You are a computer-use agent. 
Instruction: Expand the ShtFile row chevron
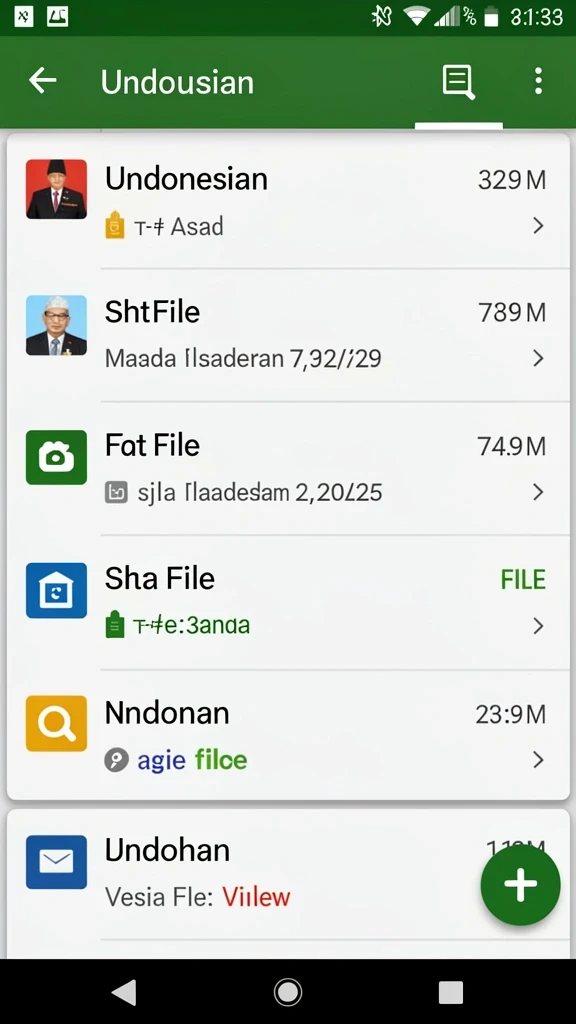point(538,359)
